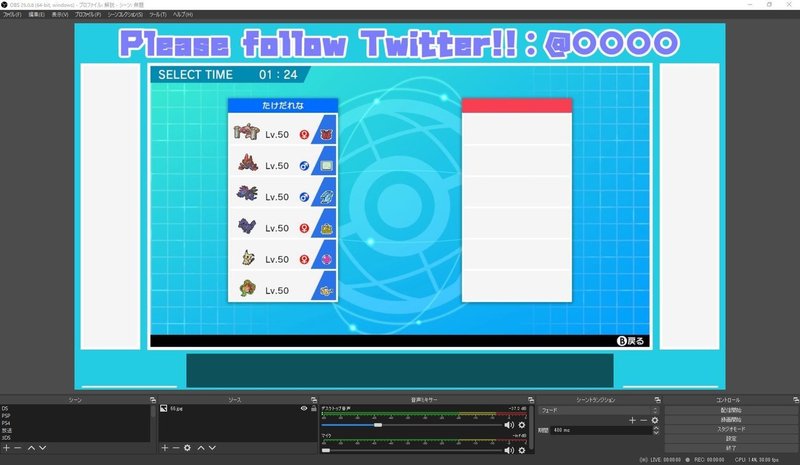The width and height of the screenshot is (800, 465).
Task: Undock the Scene Transitions panel float icon
Action: (x=657, y=400)
